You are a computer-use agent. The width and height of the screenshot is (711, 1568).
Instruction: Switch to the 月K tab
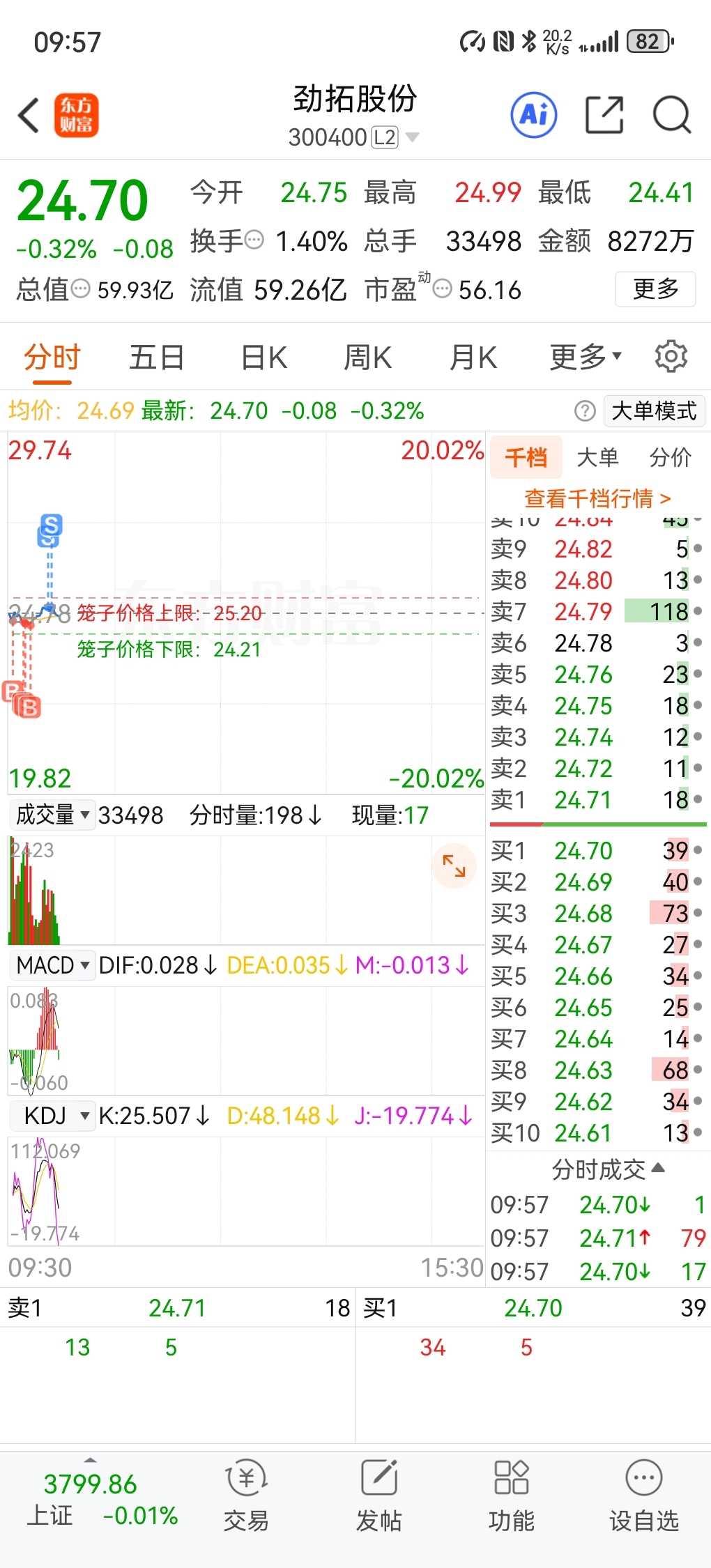pyautogui.click(x=473, y=358)
